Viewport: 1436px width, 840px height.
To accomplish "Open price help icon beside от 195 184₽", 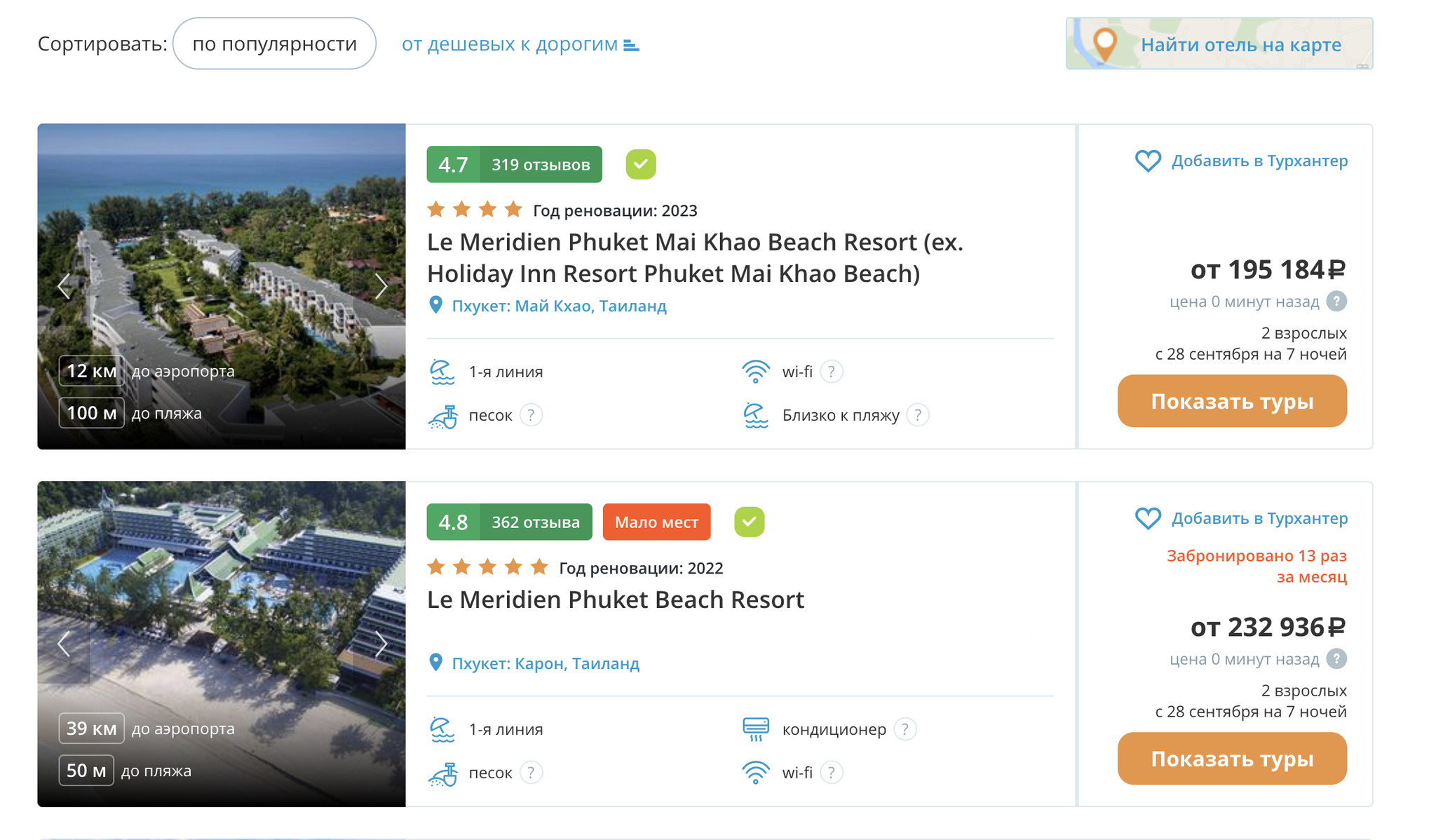I will [1336, 302].
